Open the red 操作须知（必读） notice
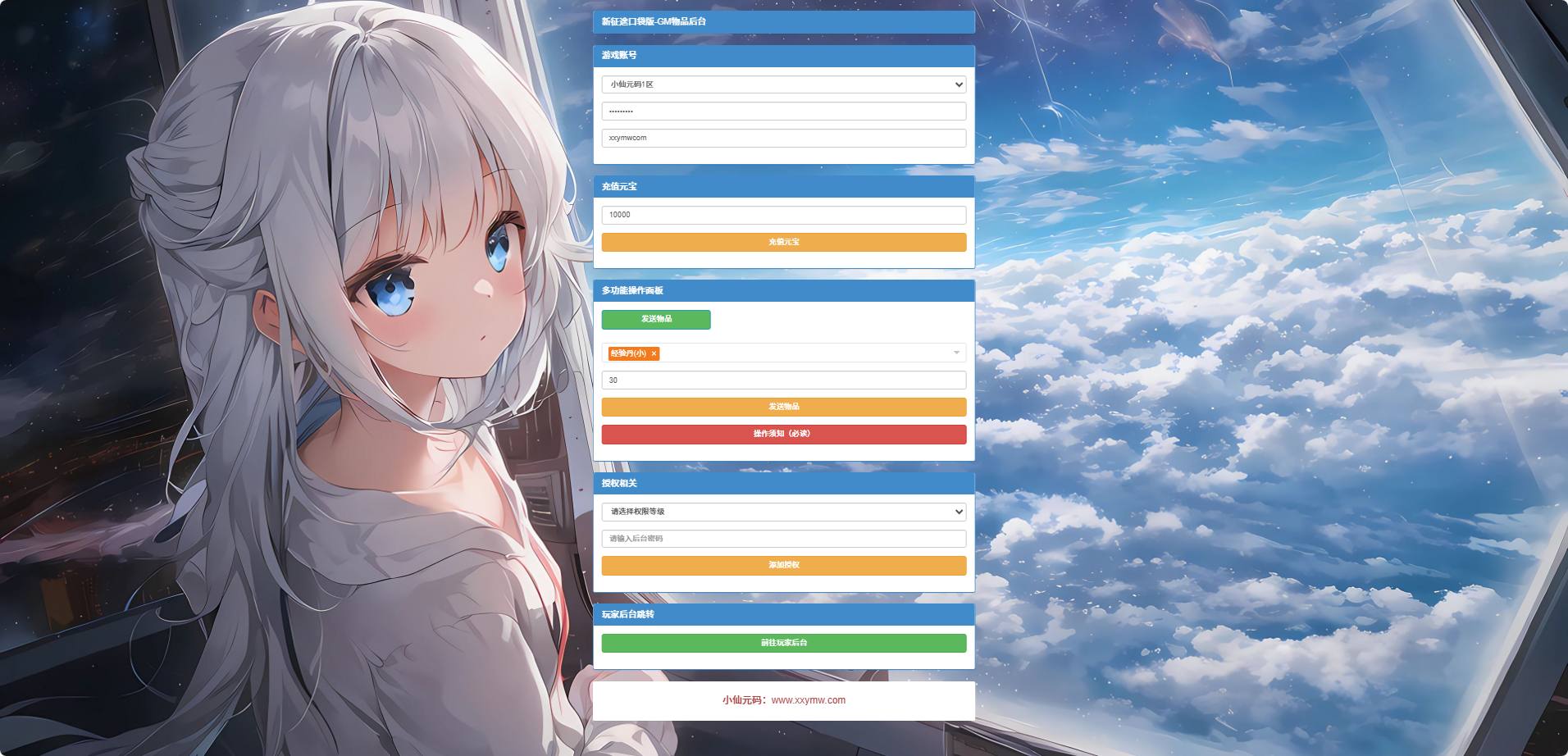Screen dimensions: 1568x756 point(784,434)
